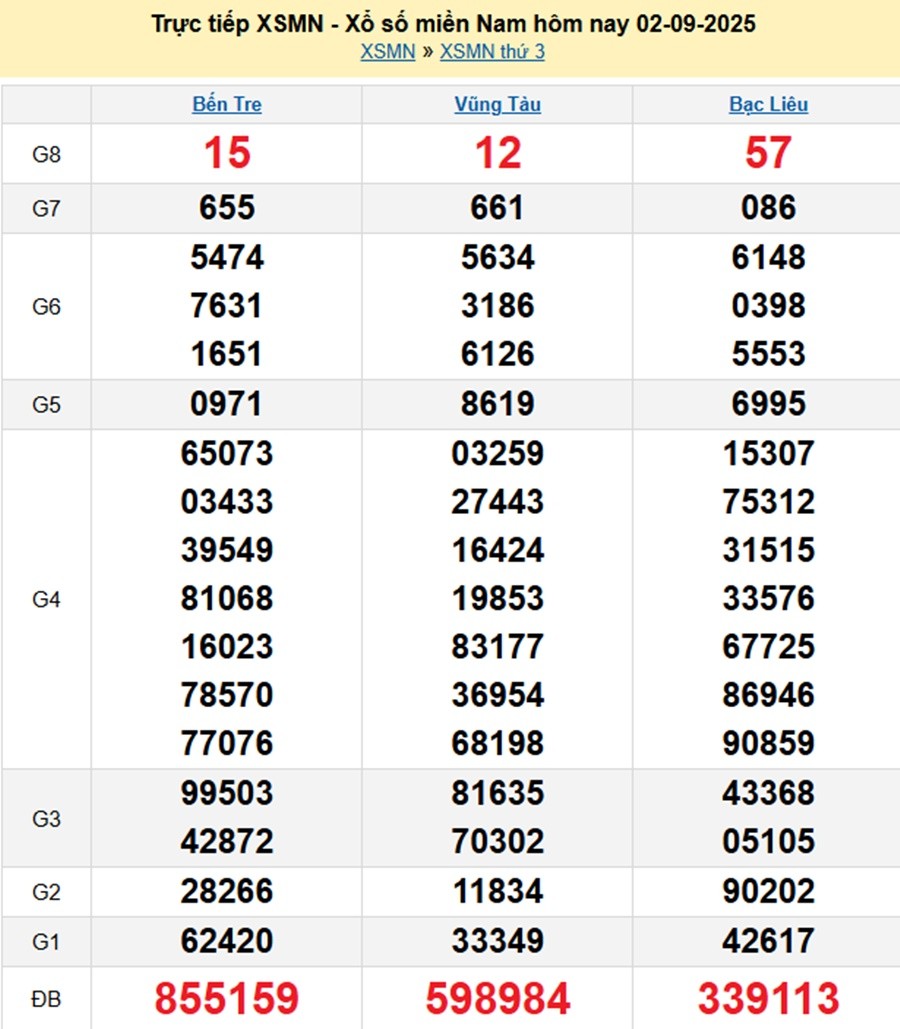Open the XSMN breadcrumb link
The image size is (900, 1029).
point(387,52)
